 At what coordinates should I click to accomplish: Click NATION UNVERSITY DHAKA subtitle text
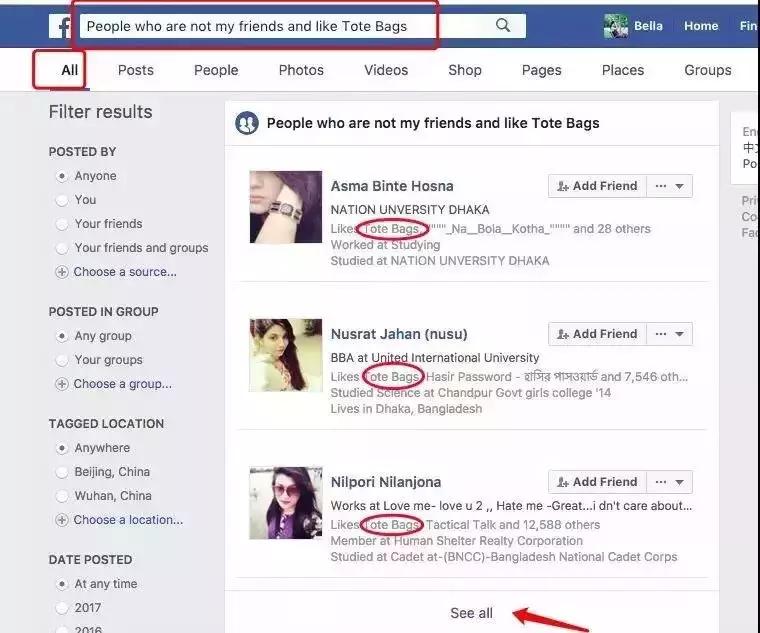[410, 210]
